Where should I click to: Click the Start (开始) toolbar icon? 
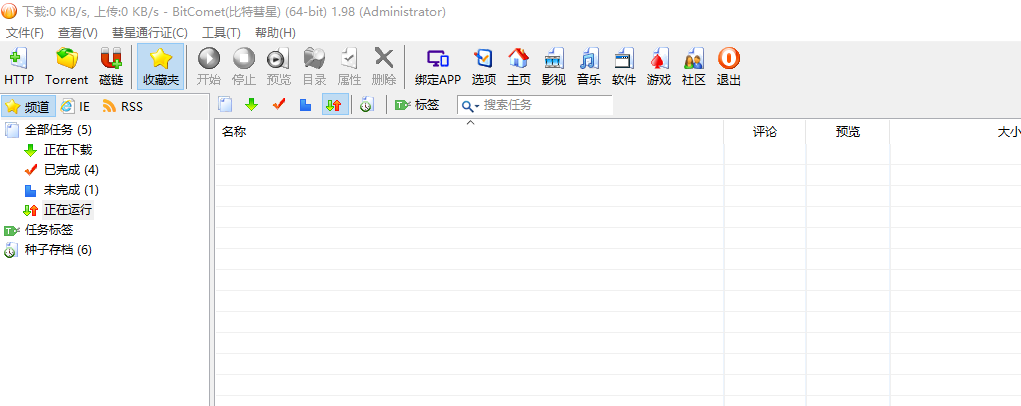(209, 66)
